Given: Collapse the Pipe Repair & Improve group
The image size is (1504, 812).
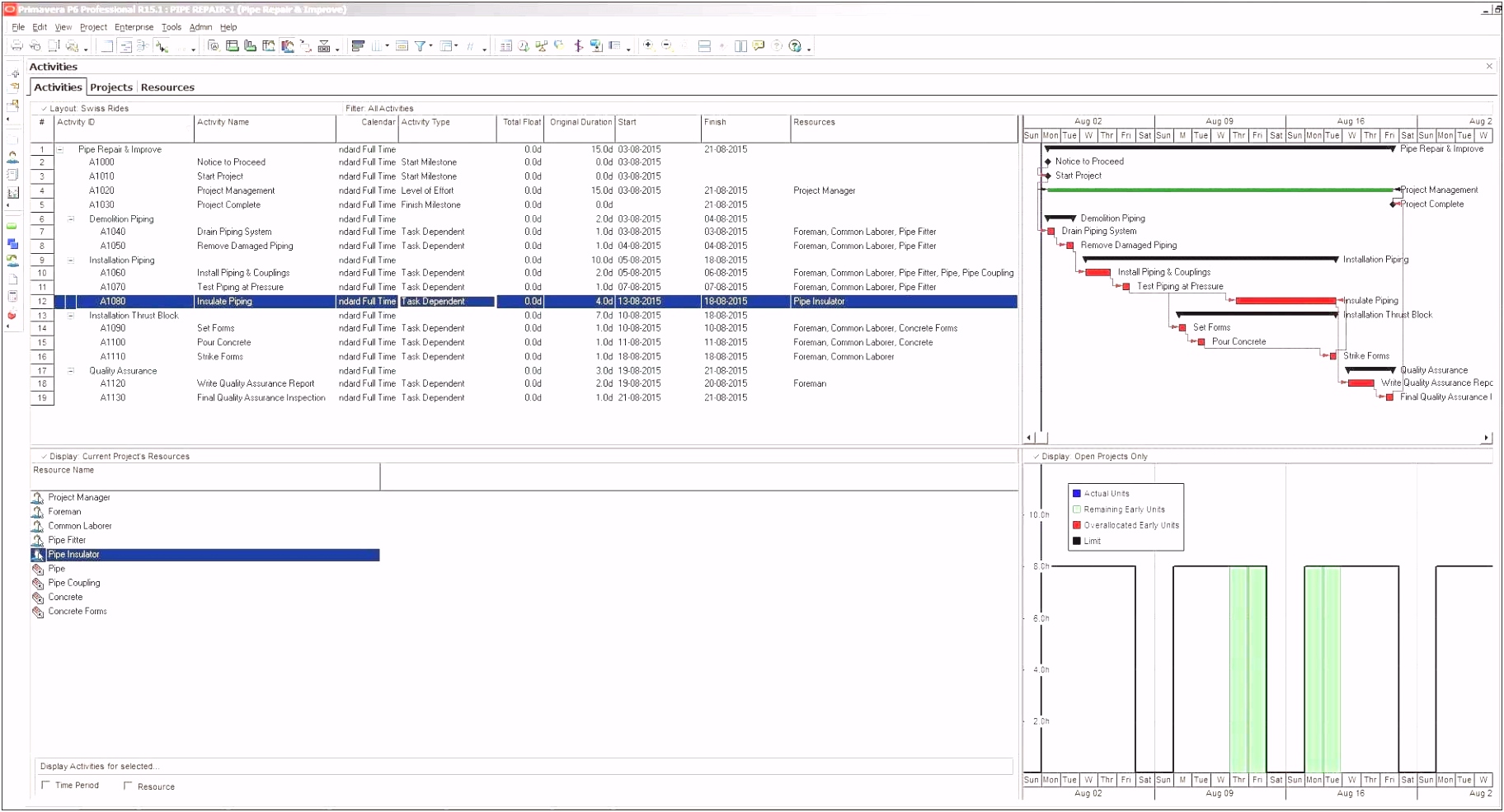Looking at the screenshot, I should coord(60,150).
